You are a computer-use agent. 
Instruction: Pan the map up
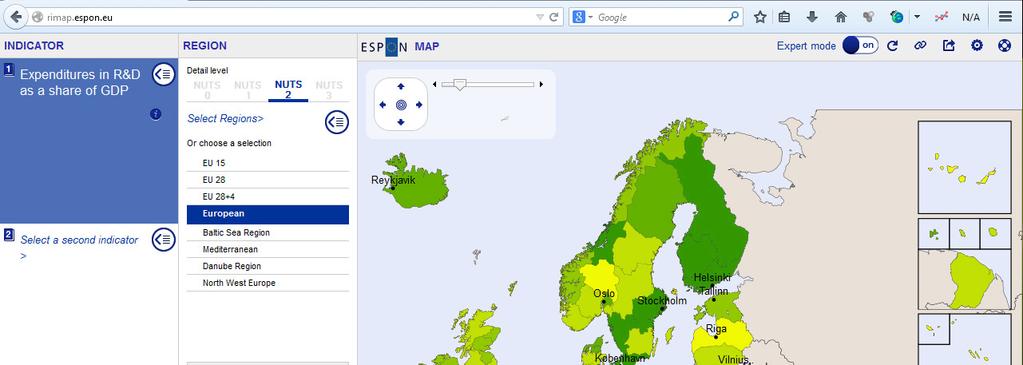point(401,86)
